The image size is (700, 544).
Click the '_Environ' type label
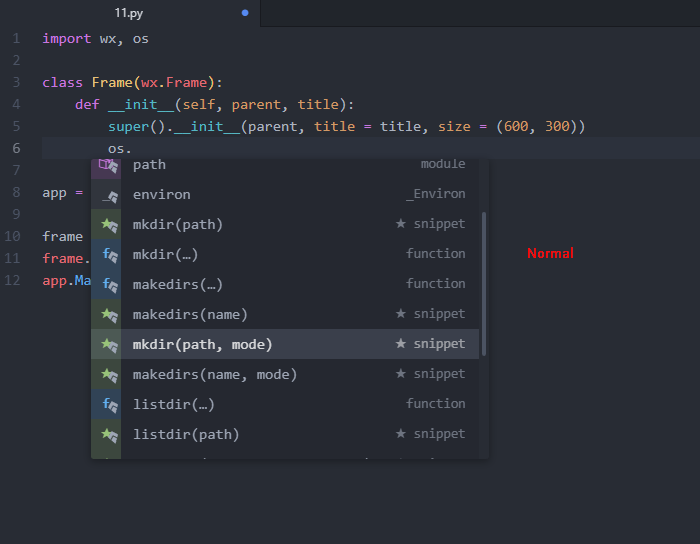[x=436, y=194]
